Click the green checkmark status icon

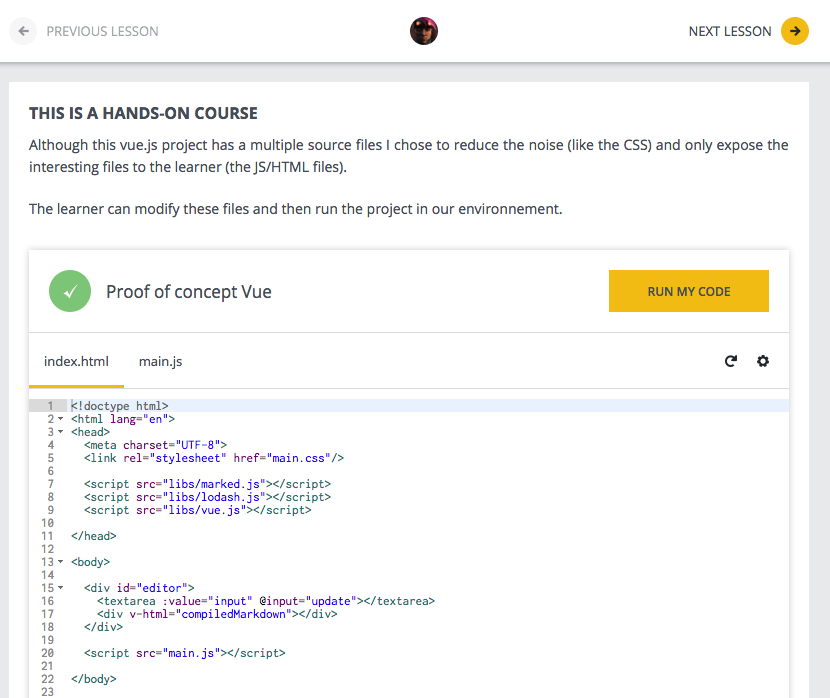pos(70,291)
